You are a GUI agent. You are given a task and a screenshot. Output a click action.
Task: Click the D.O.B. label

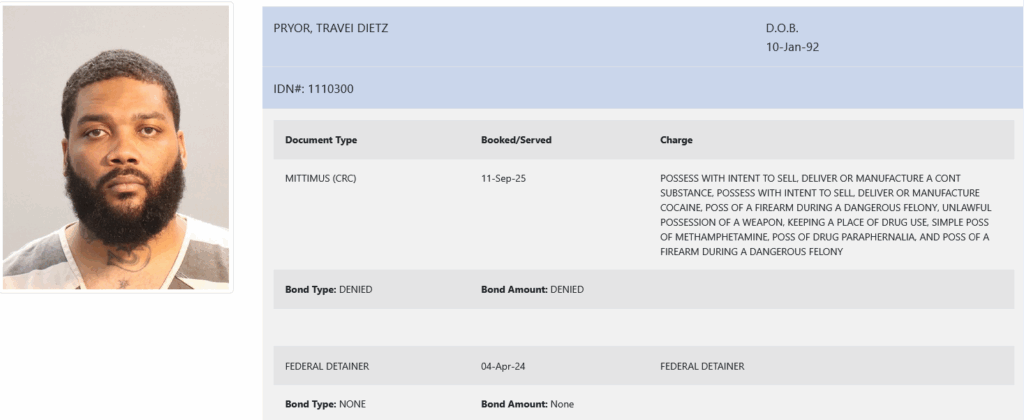coord(782,28)
